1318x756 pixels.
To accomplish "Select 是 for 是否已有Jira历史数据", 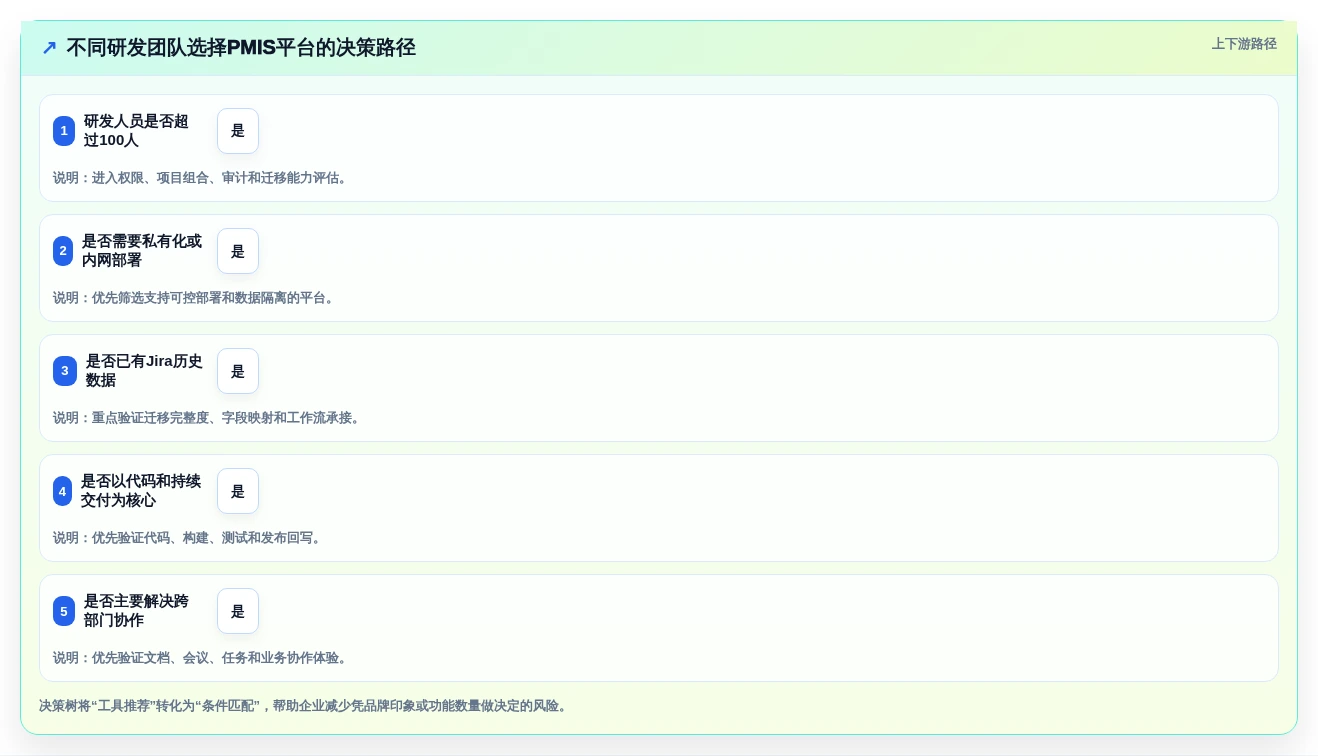I will (x=238, y=371).
